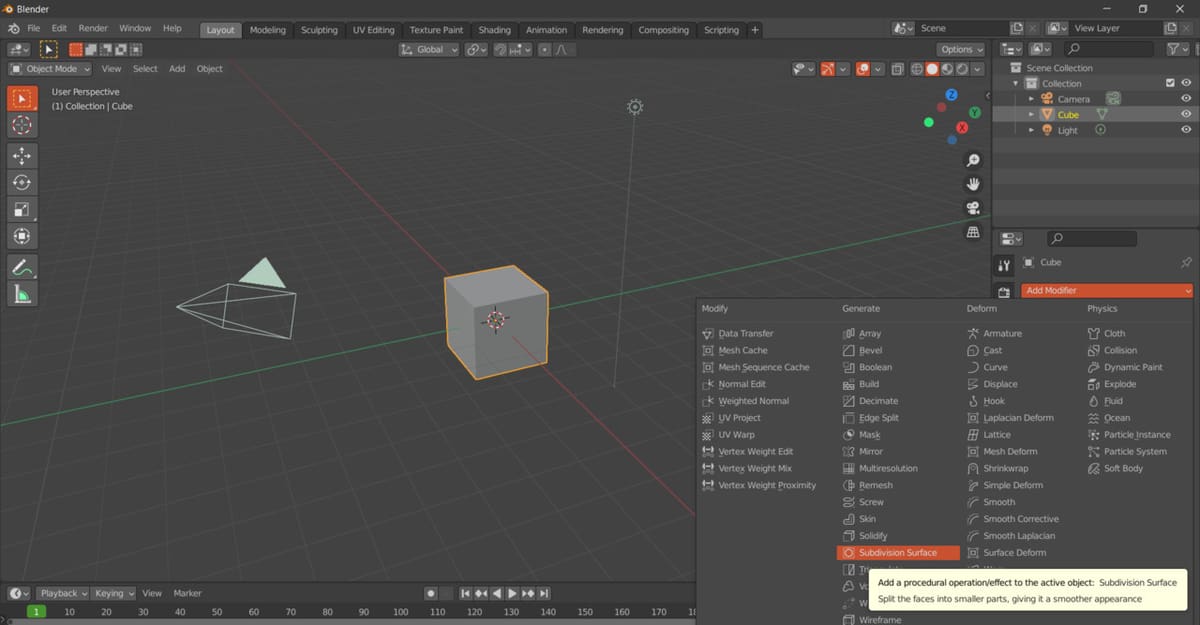Screen dimensions: 1200x625
Task: Choose the Cloth physics modifier
Action: click(1114, 333)
